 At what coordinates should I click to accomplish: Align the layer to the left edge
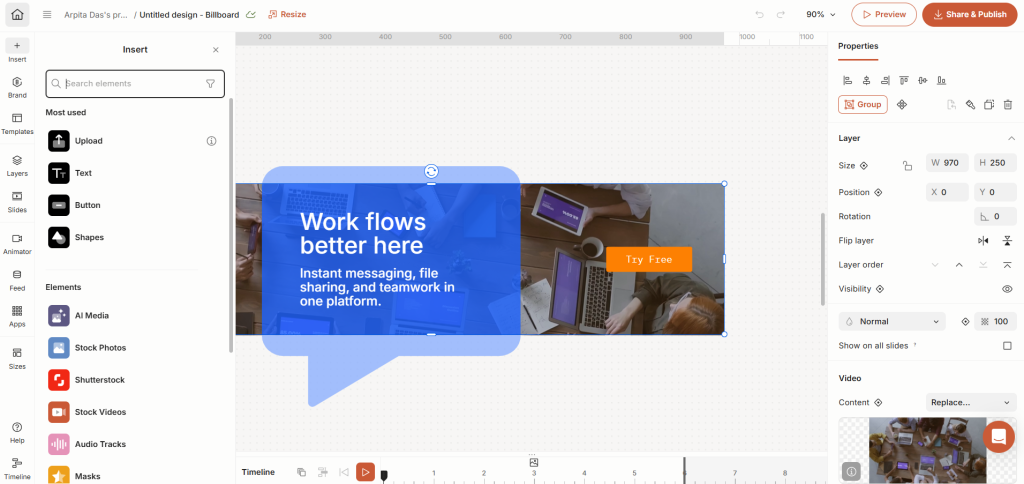pyautogui.click(x=847, y=80)
